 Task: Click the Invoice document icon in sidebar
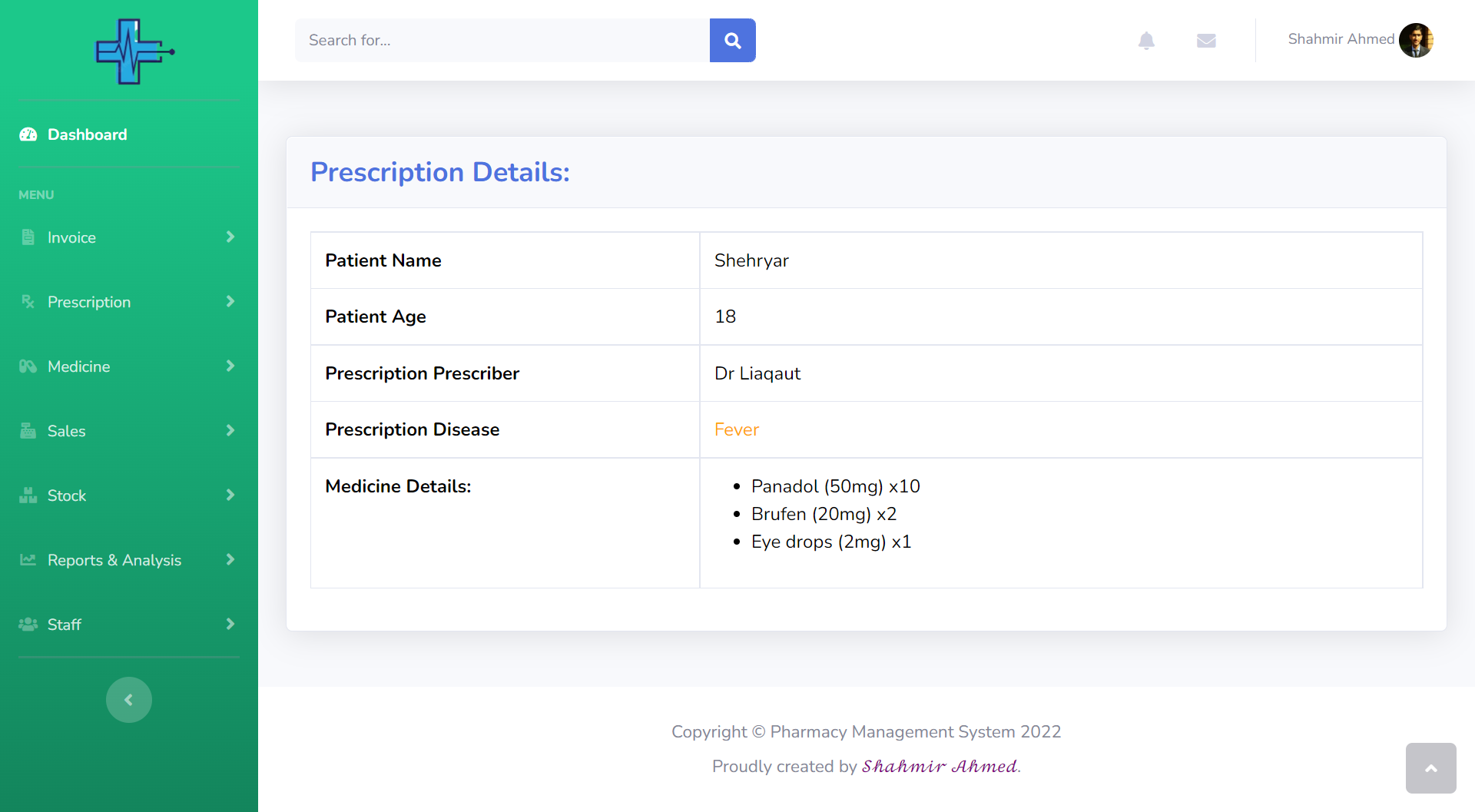pos(28,237)
